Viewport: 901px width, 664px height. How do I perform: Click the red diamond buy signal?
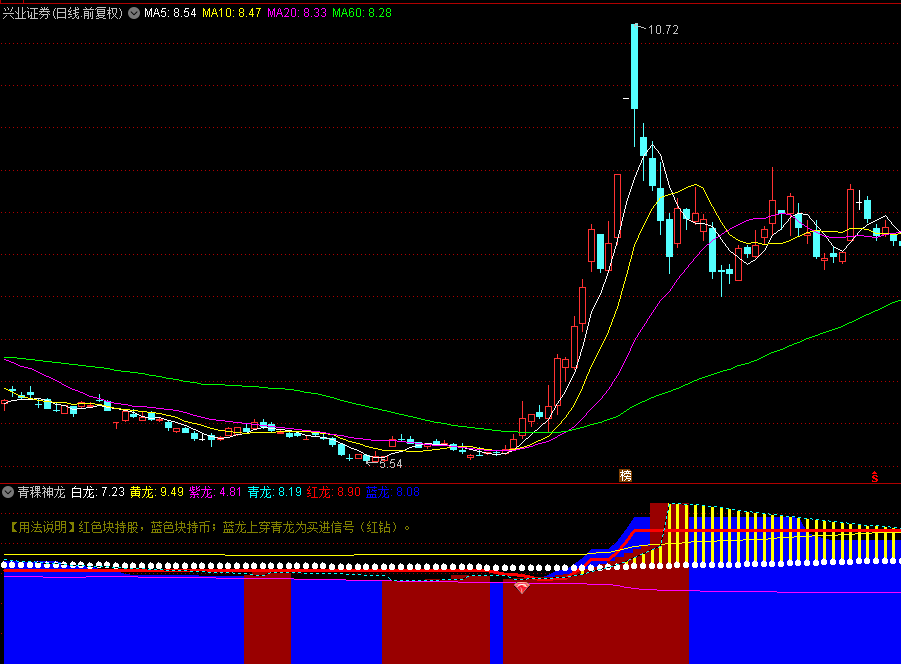click(522, 588)
